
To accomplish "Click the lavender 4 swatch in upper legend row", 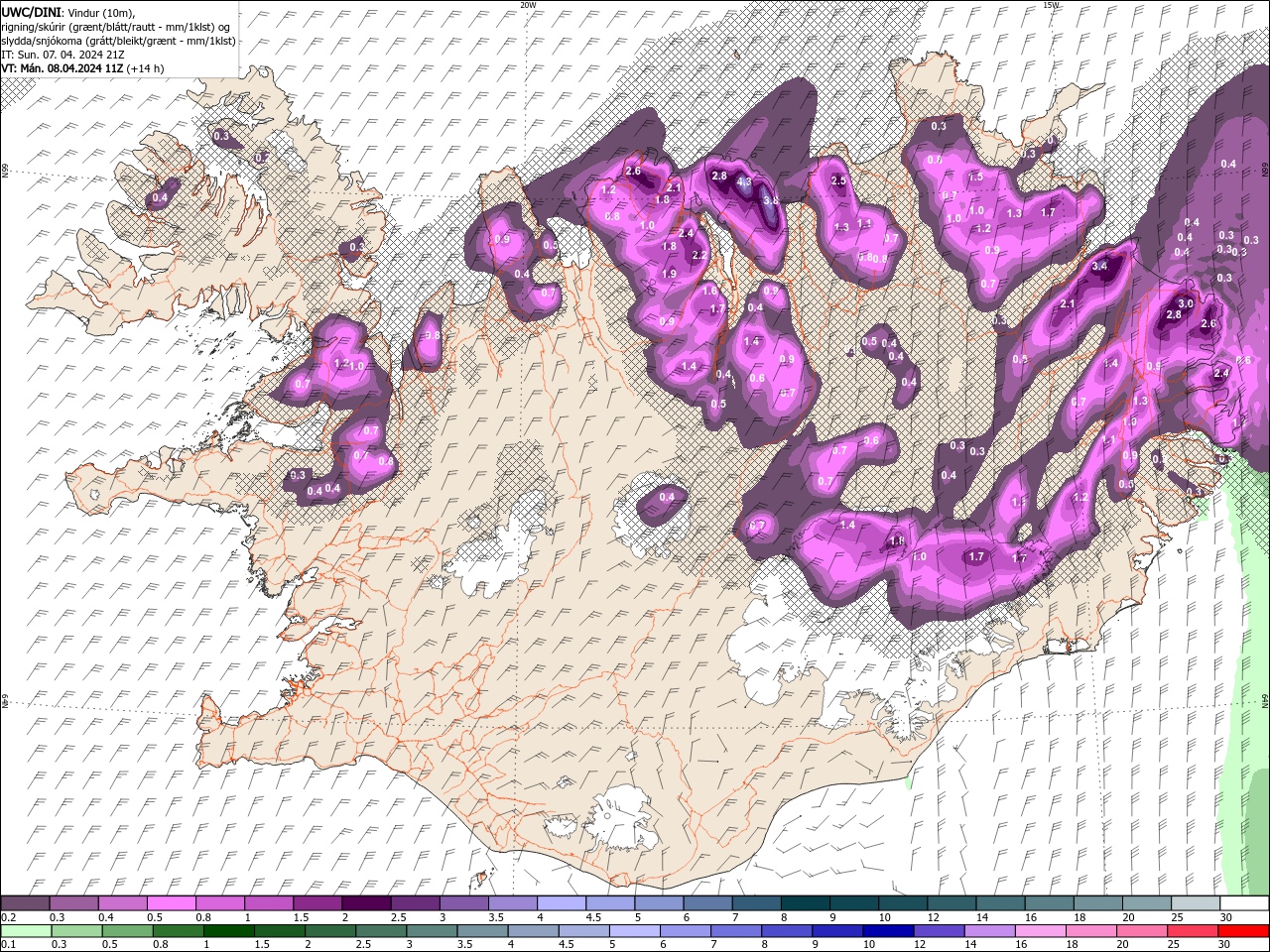I will [x=562, y=903].
